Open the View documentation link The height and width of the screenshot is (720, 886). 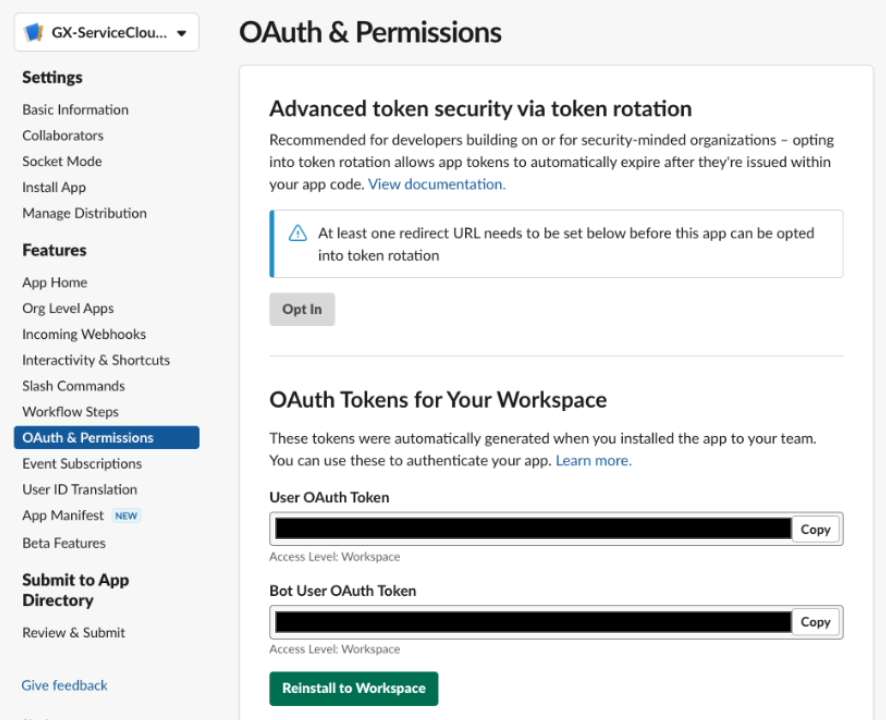[437, 184]
